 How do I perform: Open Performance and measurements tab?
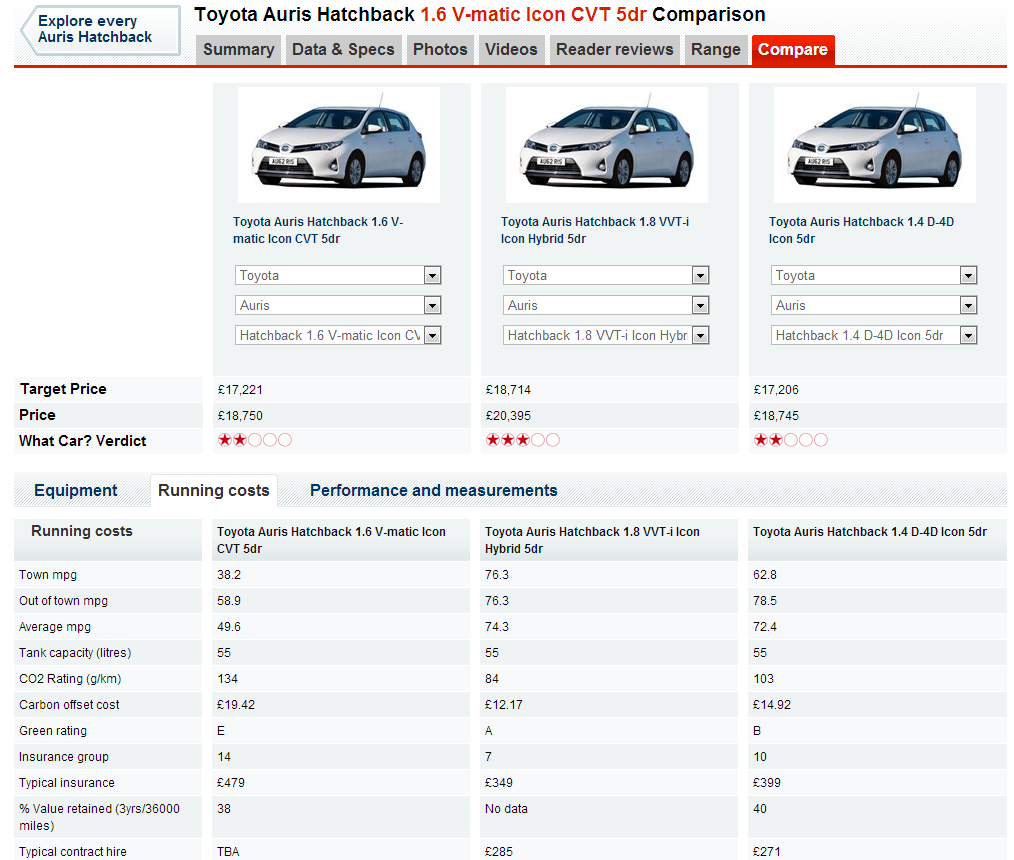point(433,491)
